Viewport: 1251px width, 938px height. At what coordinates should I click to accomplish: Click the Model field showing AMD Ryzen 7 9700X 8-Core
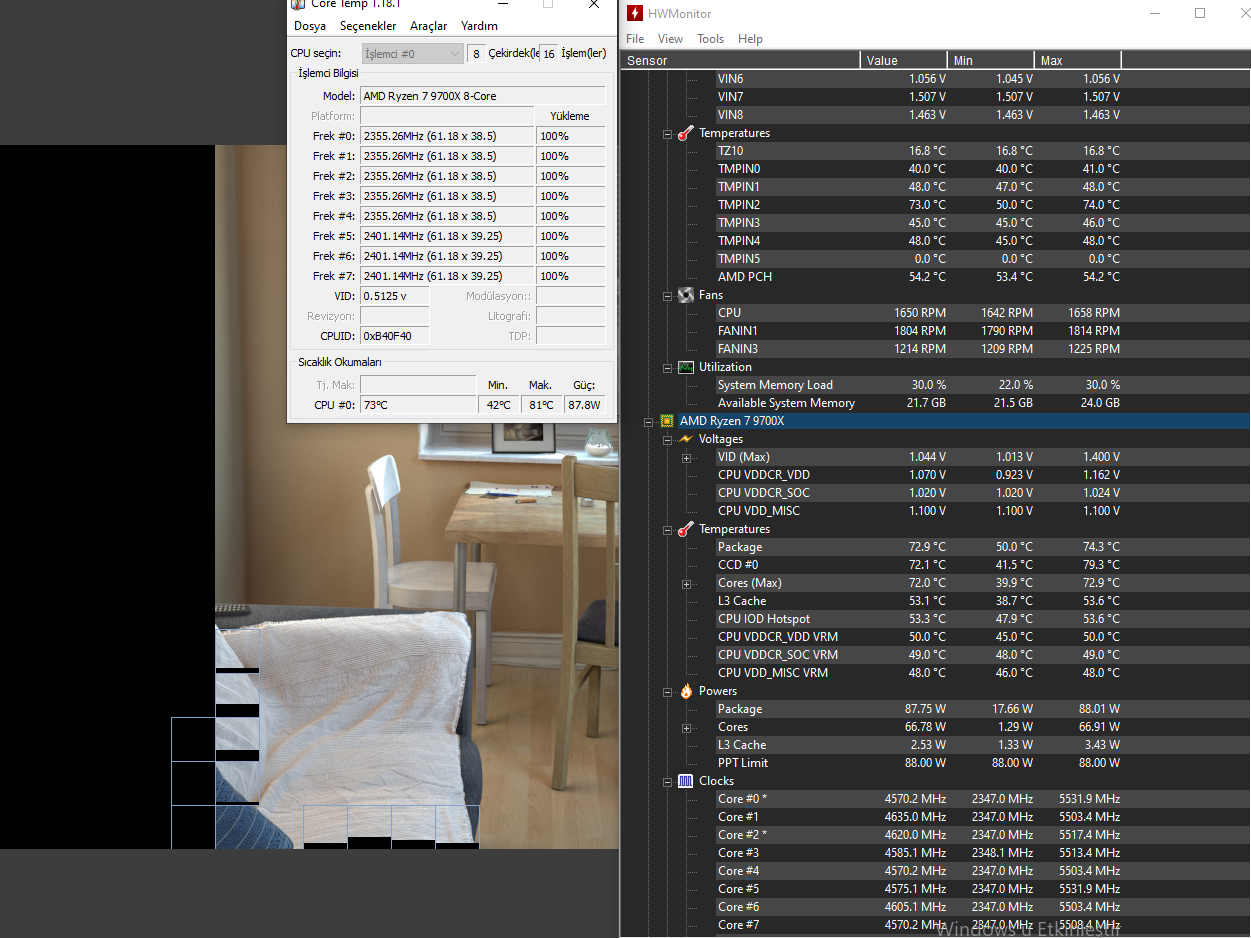483,96
